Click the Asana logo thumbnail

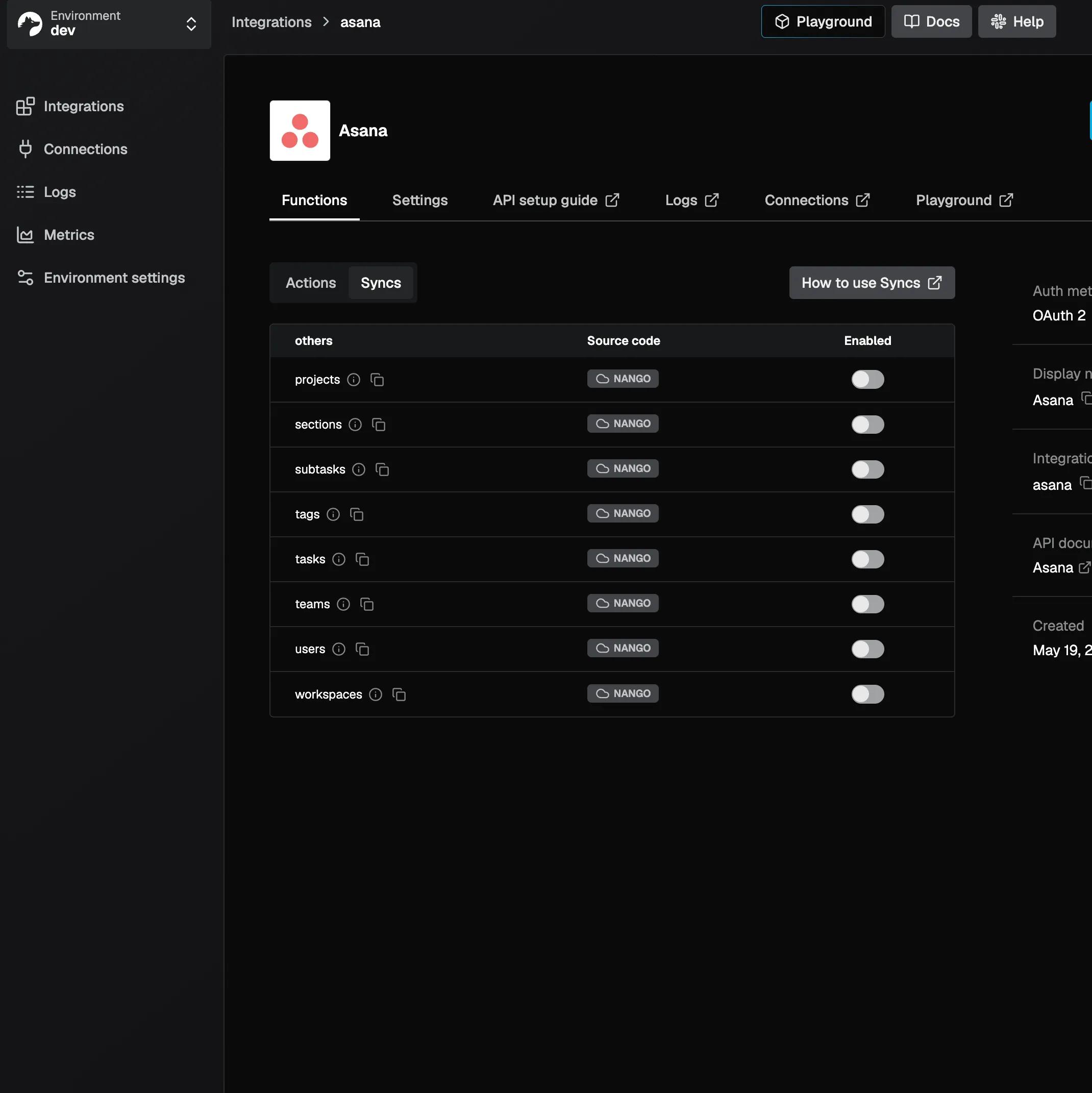click(300, 131)
